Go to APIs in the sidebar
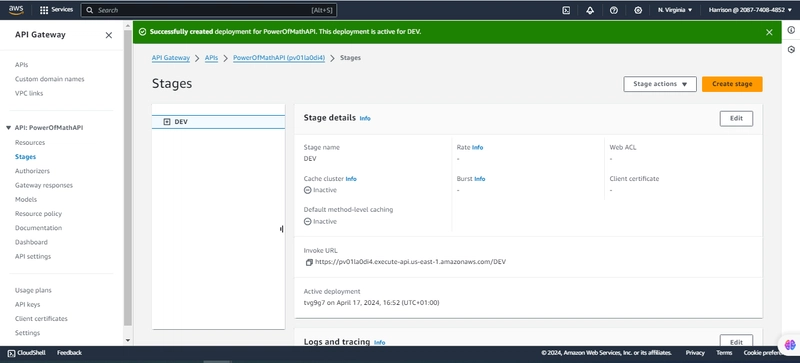 click(x=21, y=65)
